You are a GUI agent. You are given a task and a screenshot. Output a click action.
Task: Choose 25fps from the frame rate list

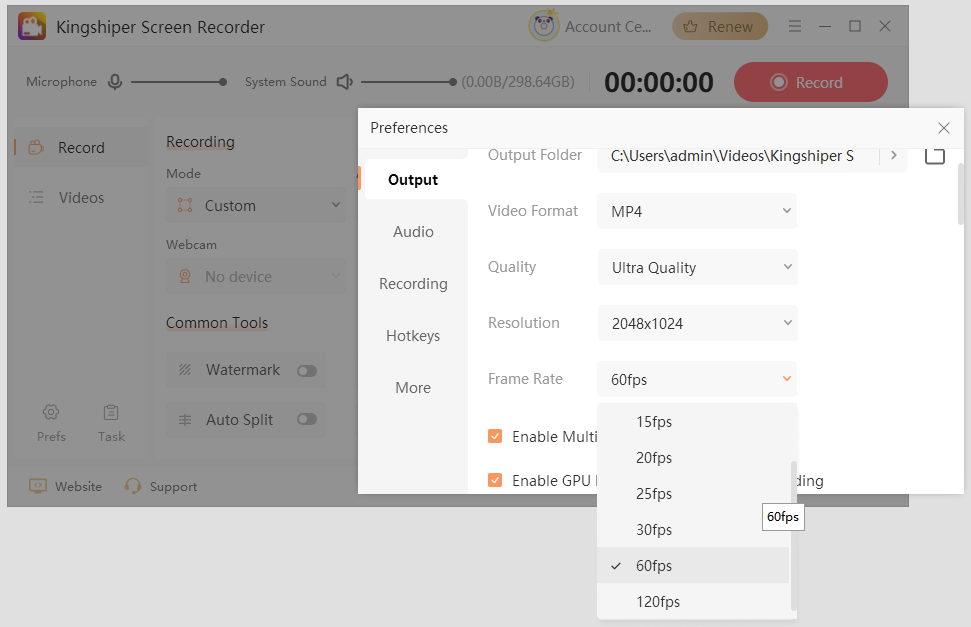point(693,494)
